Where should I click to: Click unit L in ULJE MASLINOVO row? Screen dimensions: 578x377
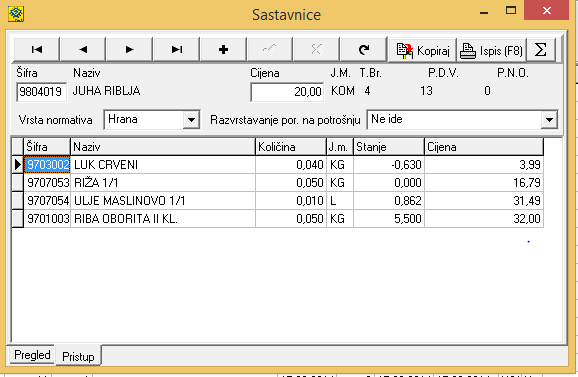(340, 200)
